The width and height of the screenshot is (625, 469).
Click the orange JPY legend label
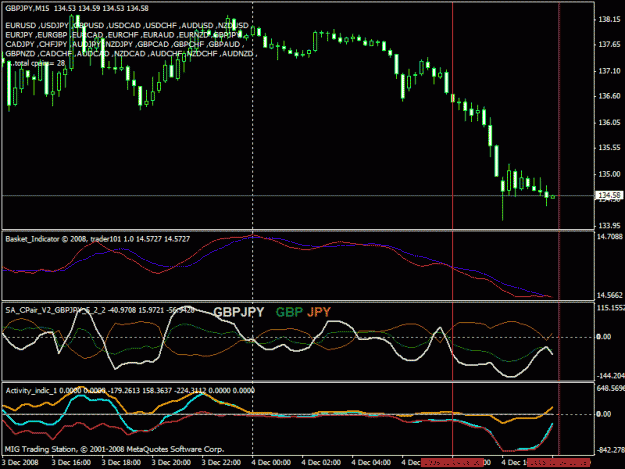pyautogui.click(x=318, y=312)
